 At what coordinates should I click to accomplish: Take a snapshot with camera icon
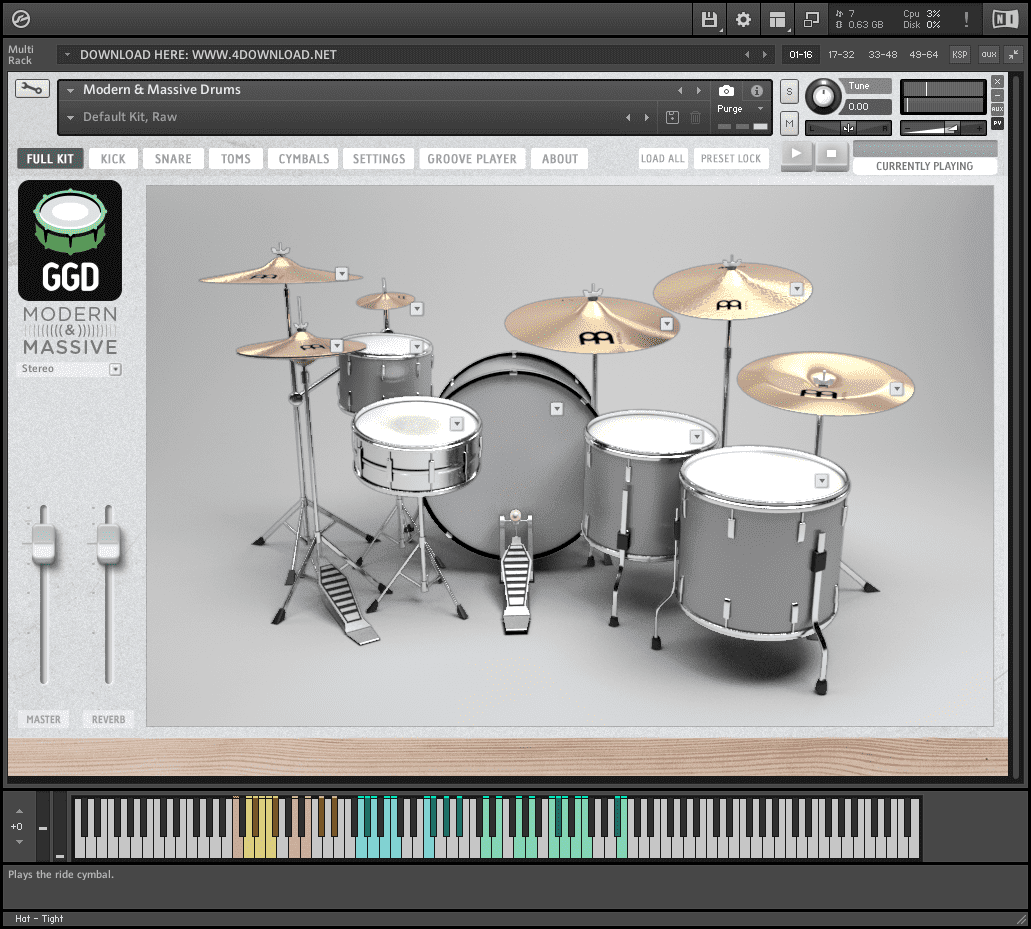[x=726, y=91]
